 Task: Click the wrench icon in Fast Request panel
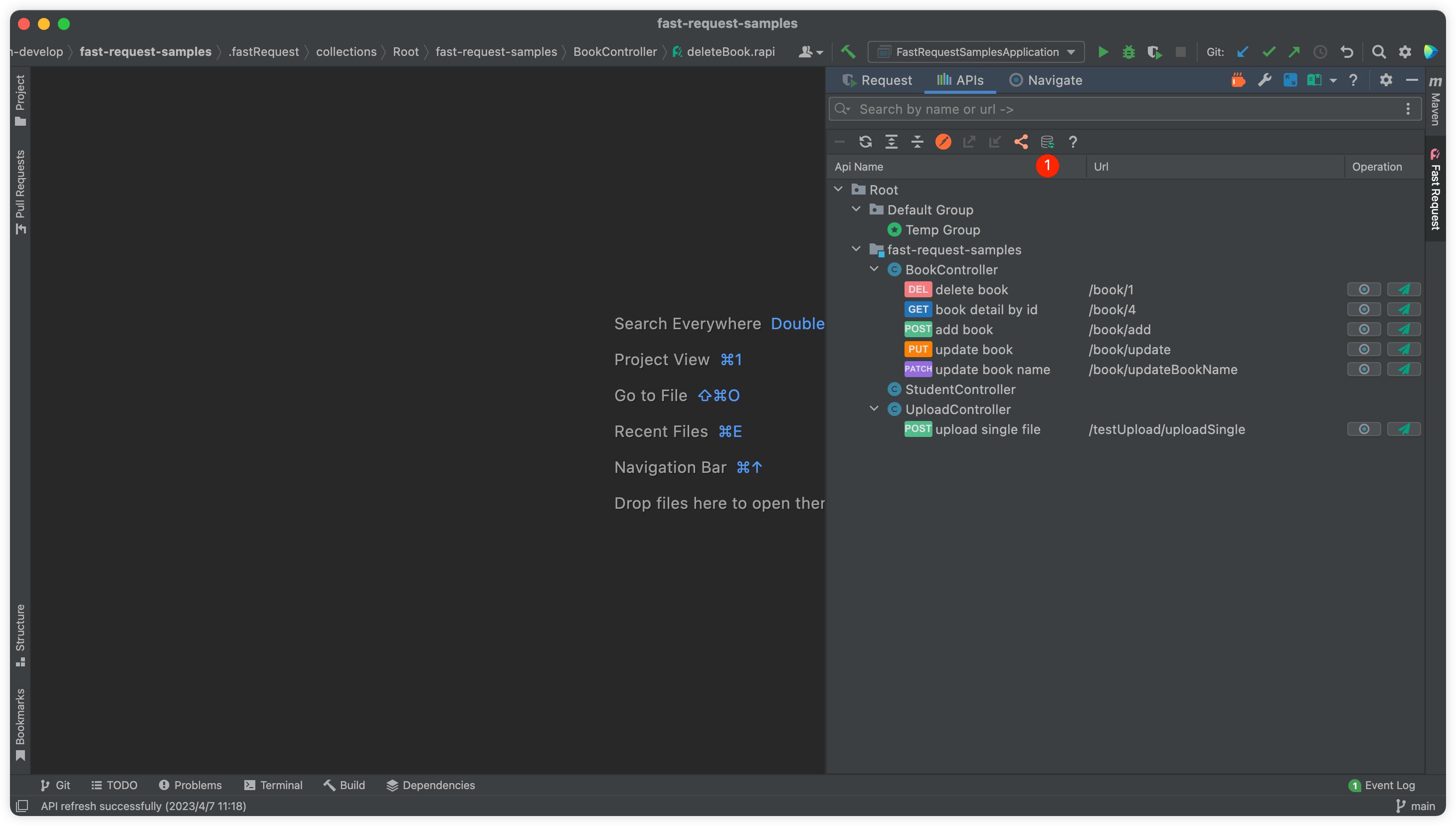[x=1265, y=80]
